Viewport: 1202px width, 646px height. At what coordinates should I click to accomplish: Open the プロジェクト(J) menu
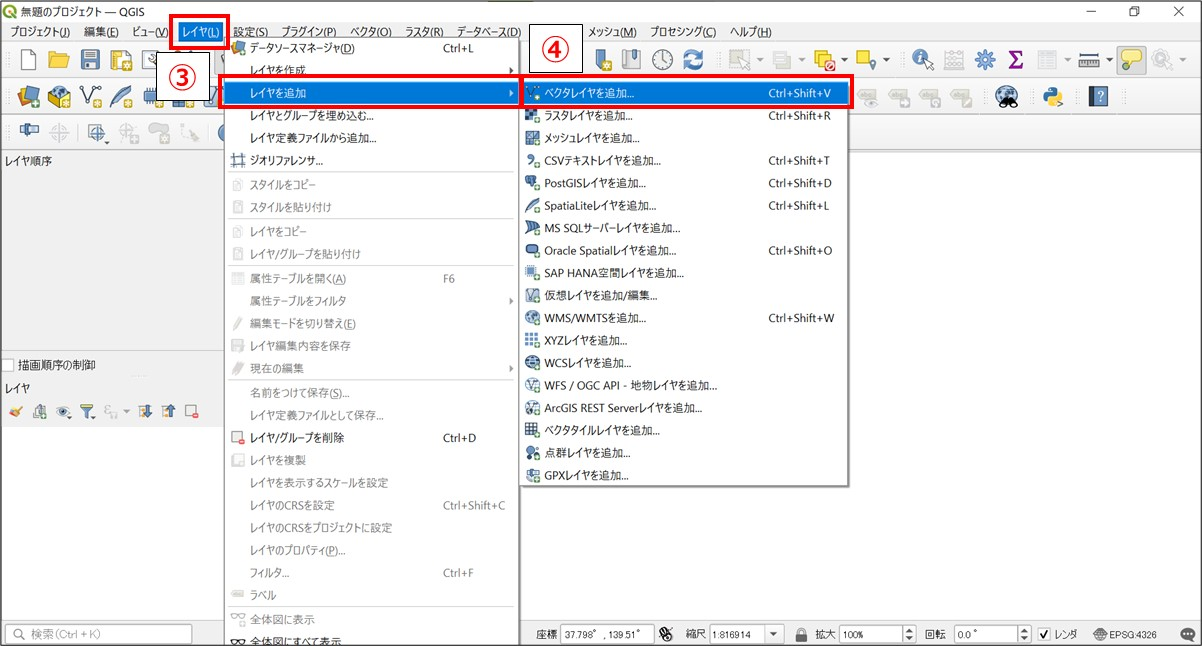pos(40,32)
